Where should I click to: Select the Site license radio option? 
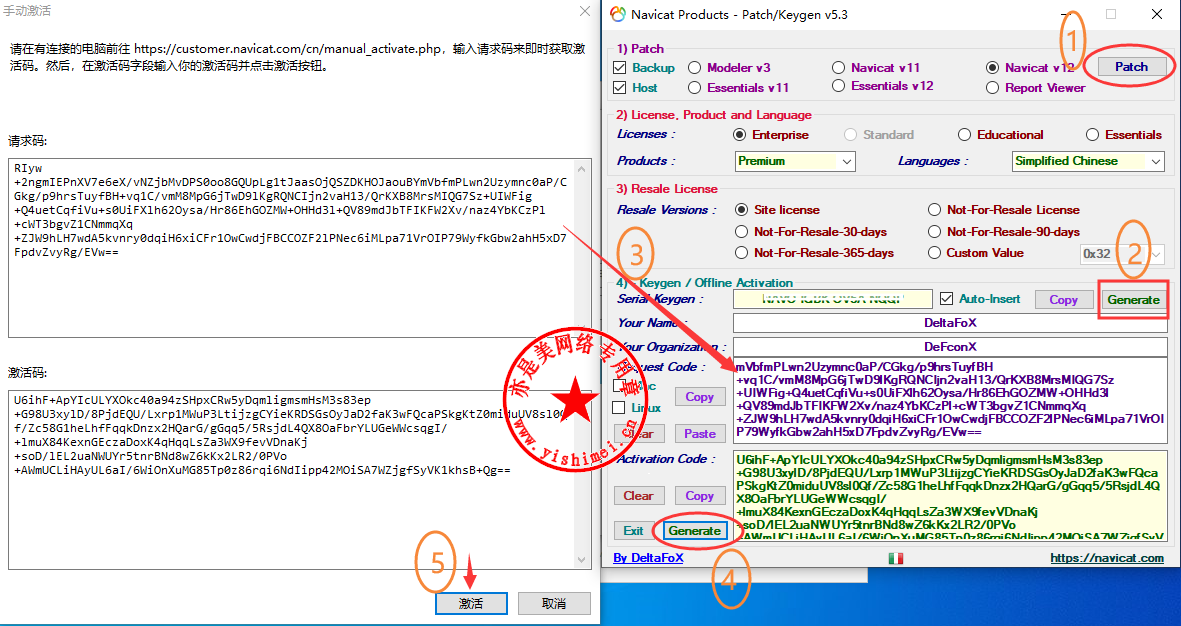click(741, 210)
